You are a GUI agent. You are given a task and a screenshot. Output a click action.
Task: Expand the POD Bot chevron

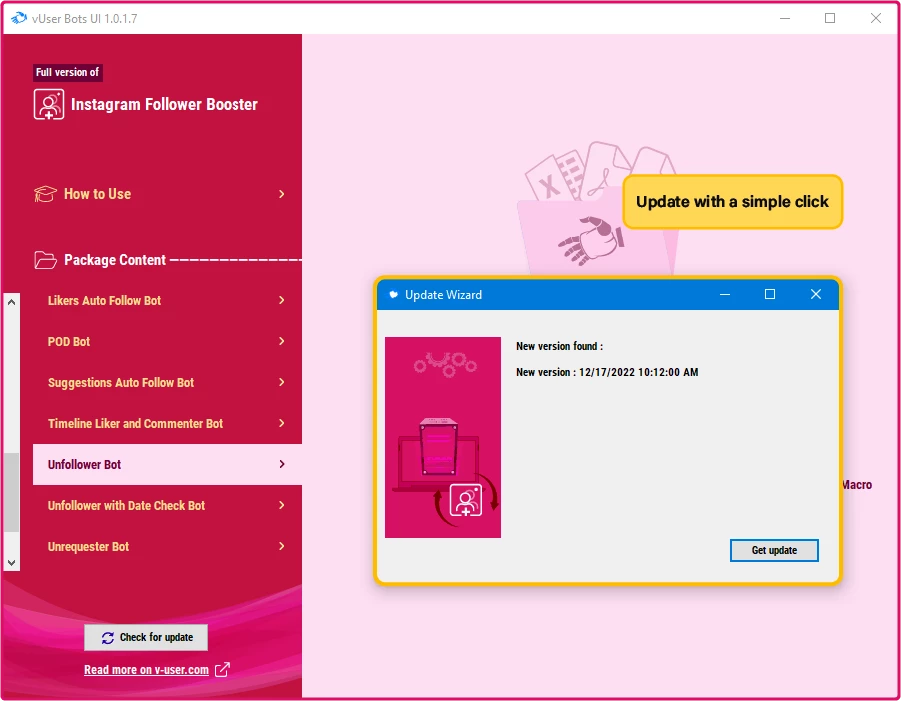pyautogui.click(x=282, y=341)
